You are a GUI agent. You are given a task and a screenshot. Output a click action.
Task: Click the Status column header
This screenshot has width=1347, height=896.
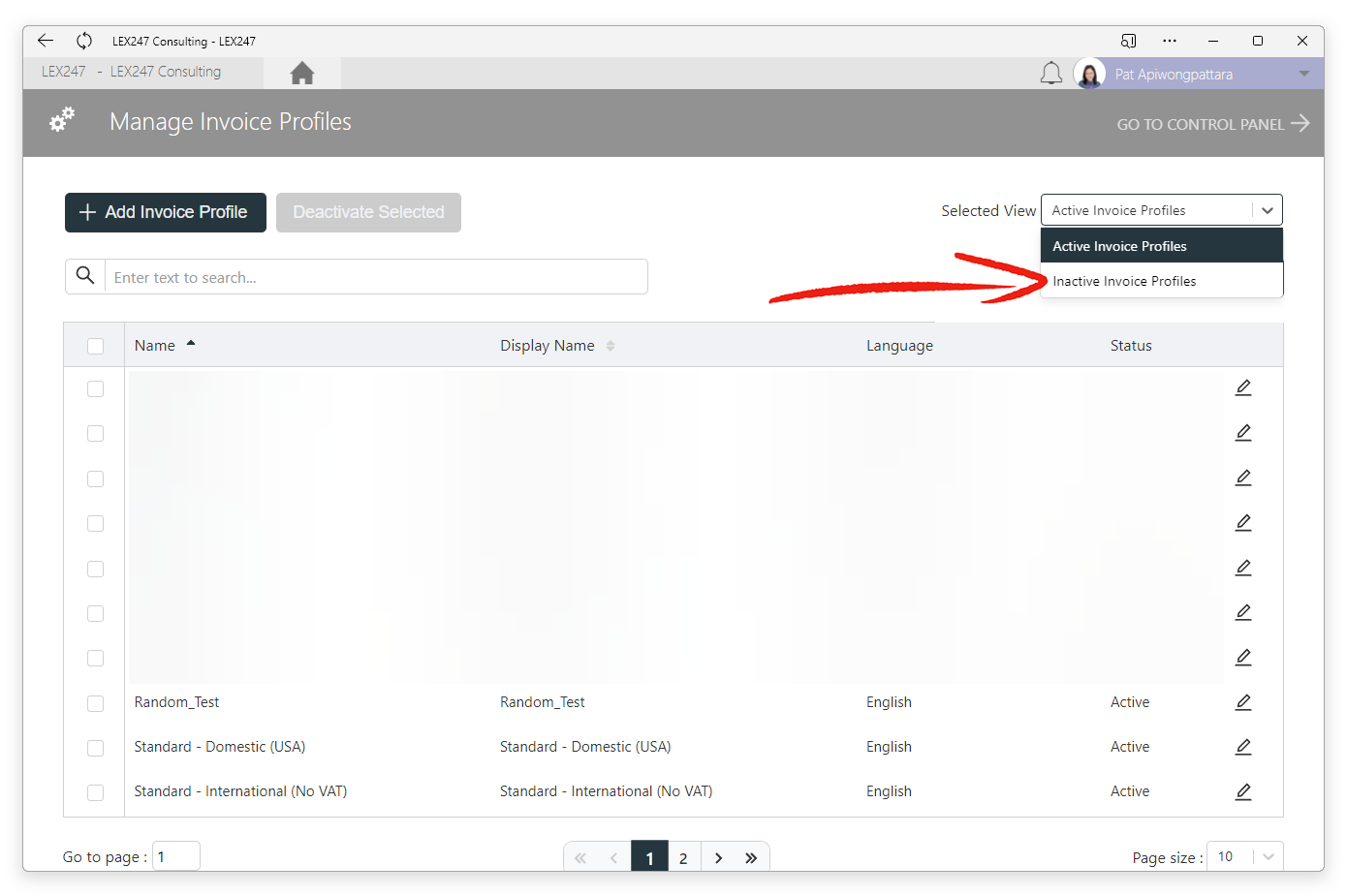click(x=1131, y=346)
